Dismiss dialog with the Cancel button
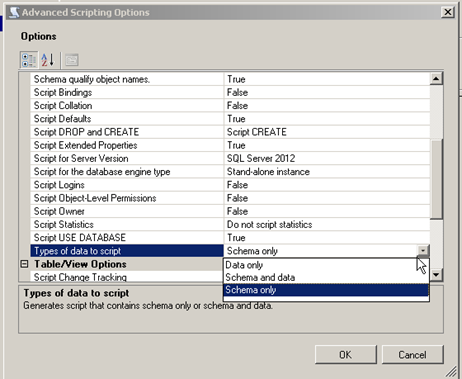462x379 pixels. pyautogui.click(x=412, y=355)
